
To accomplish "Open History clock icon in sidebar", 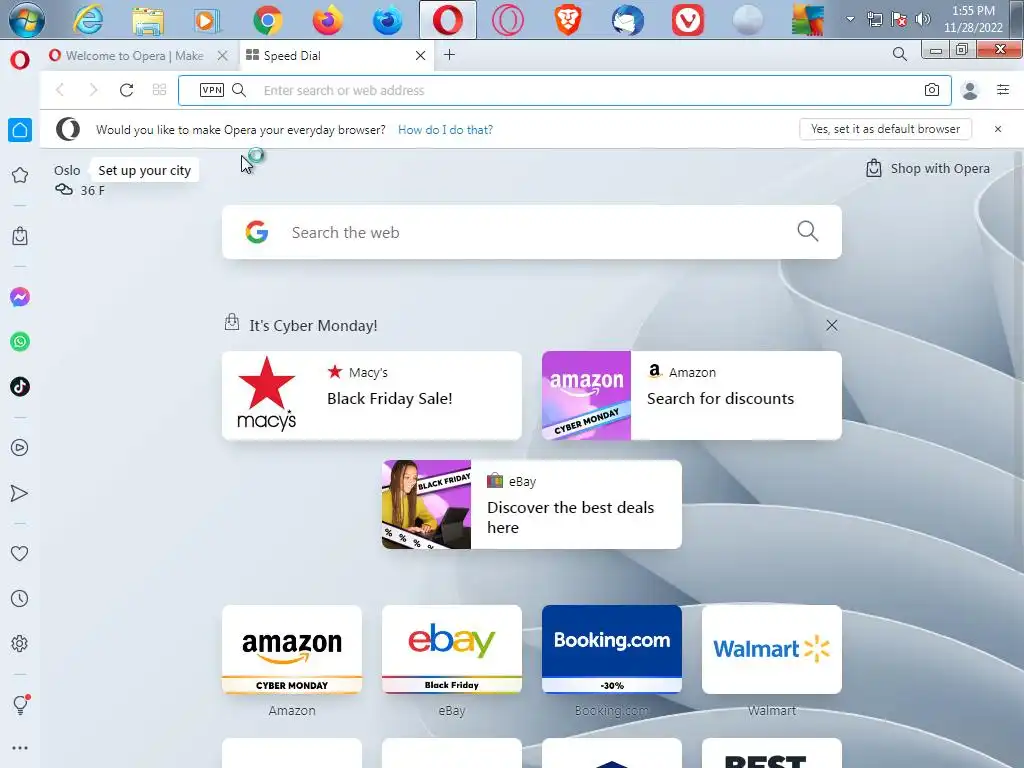I will tap(20, 598).
